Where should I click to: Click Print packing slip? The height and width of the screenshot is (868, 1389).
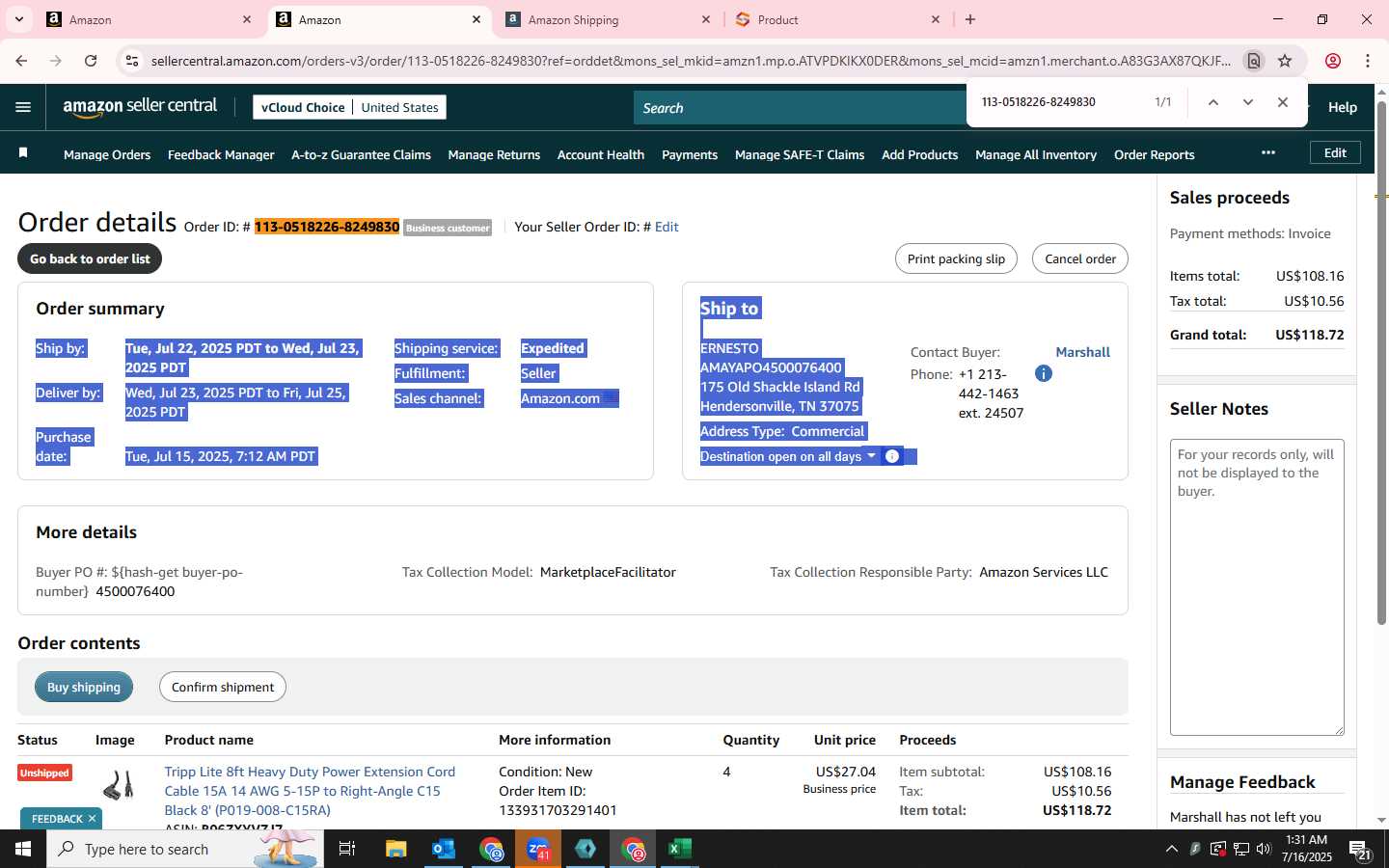956,258
